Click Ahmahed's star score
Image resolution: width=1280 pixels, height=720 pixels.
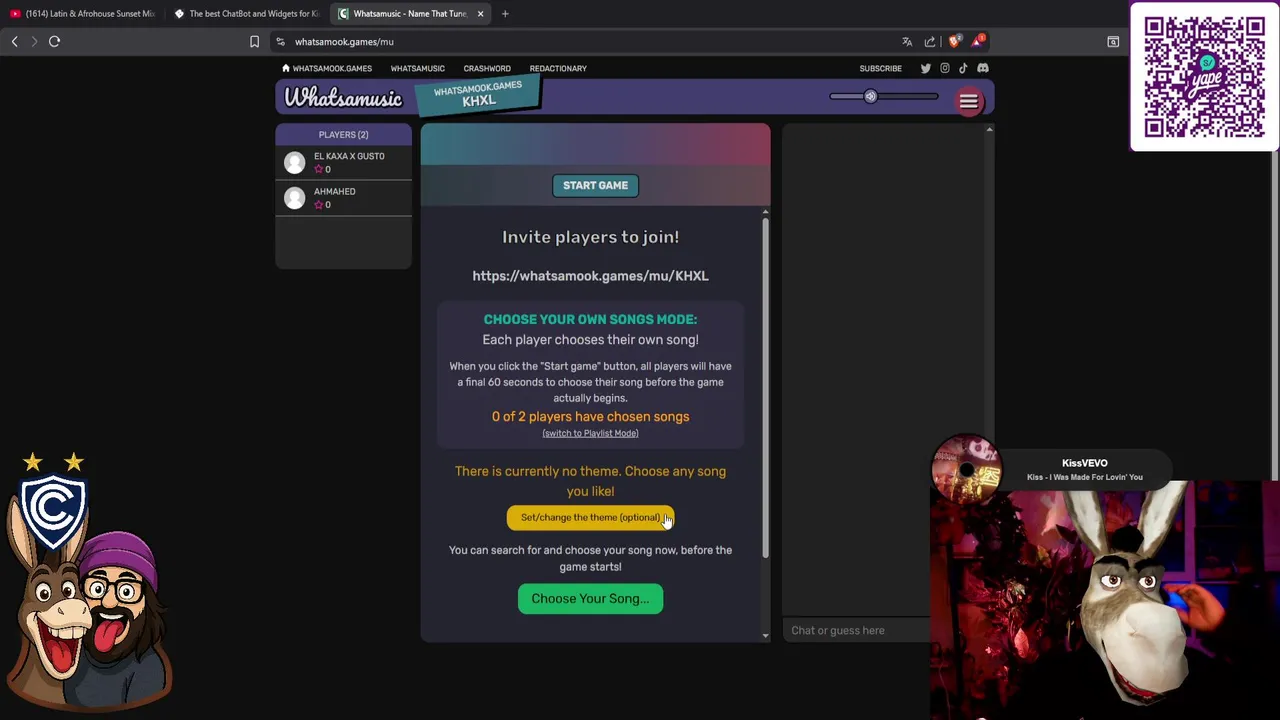tap(322, 205)
